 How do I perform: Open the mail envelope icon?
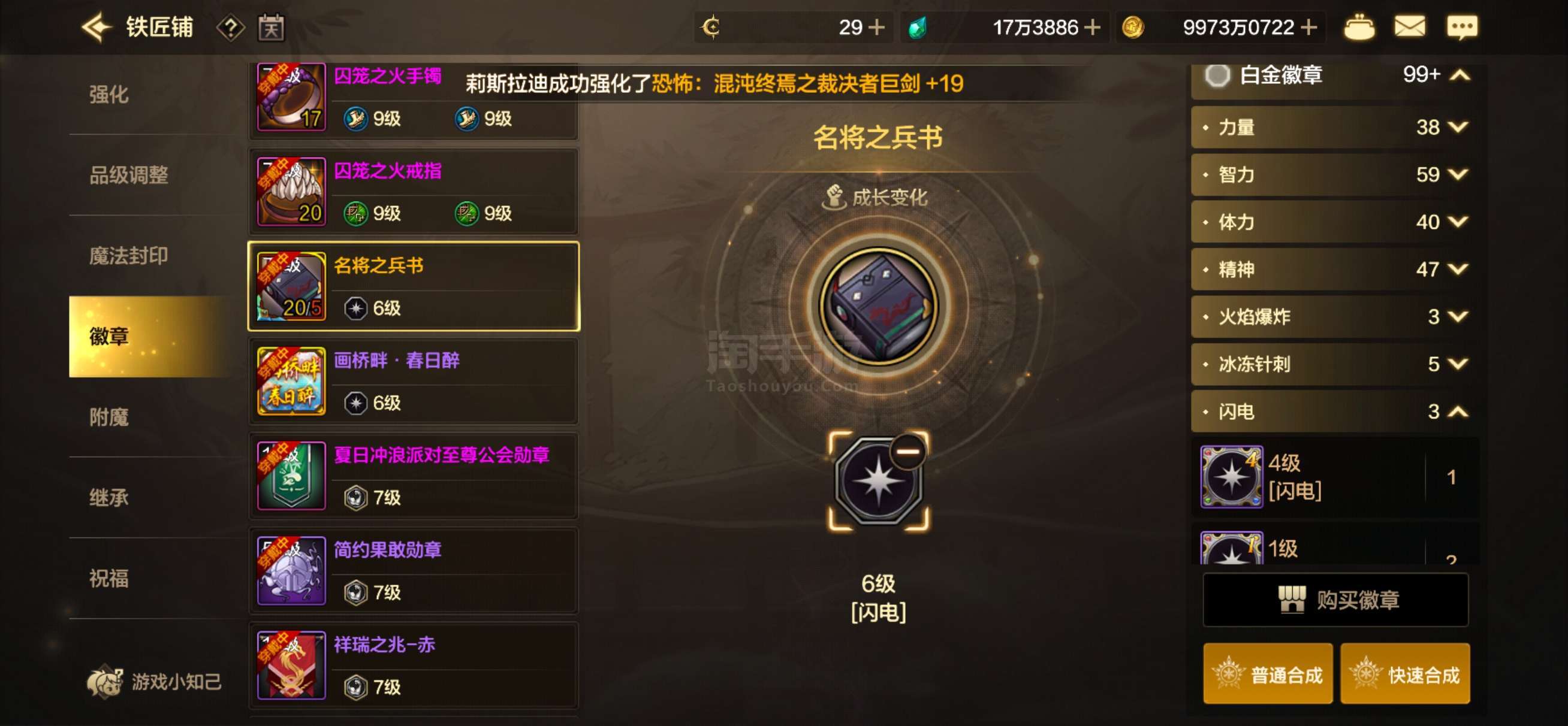1409,27
